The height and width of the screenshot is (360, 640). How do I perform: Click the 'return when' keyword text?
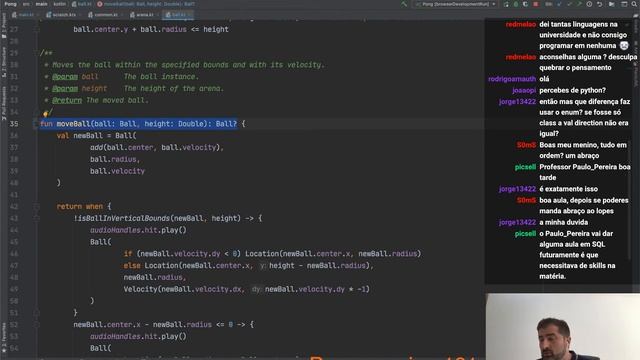tap(80, 207)
